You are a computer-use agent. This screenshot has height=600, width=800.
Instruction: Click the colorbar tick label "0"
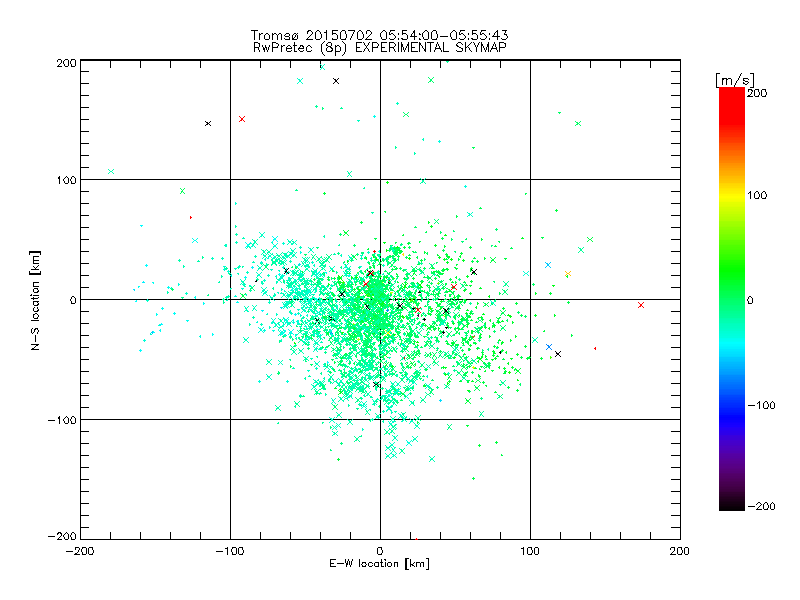tap(750, 300)
